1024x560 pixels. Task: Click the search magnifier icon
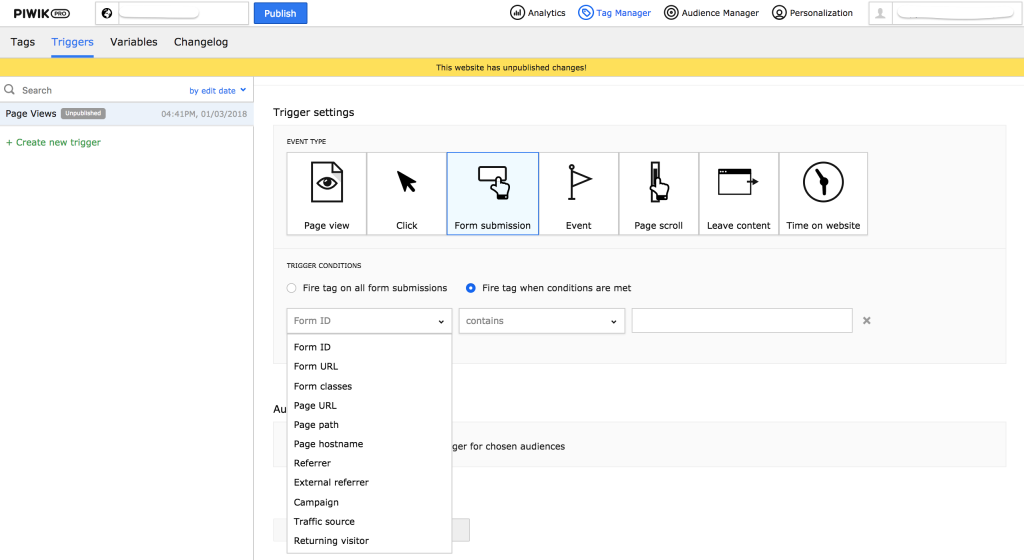coord(10,89)
